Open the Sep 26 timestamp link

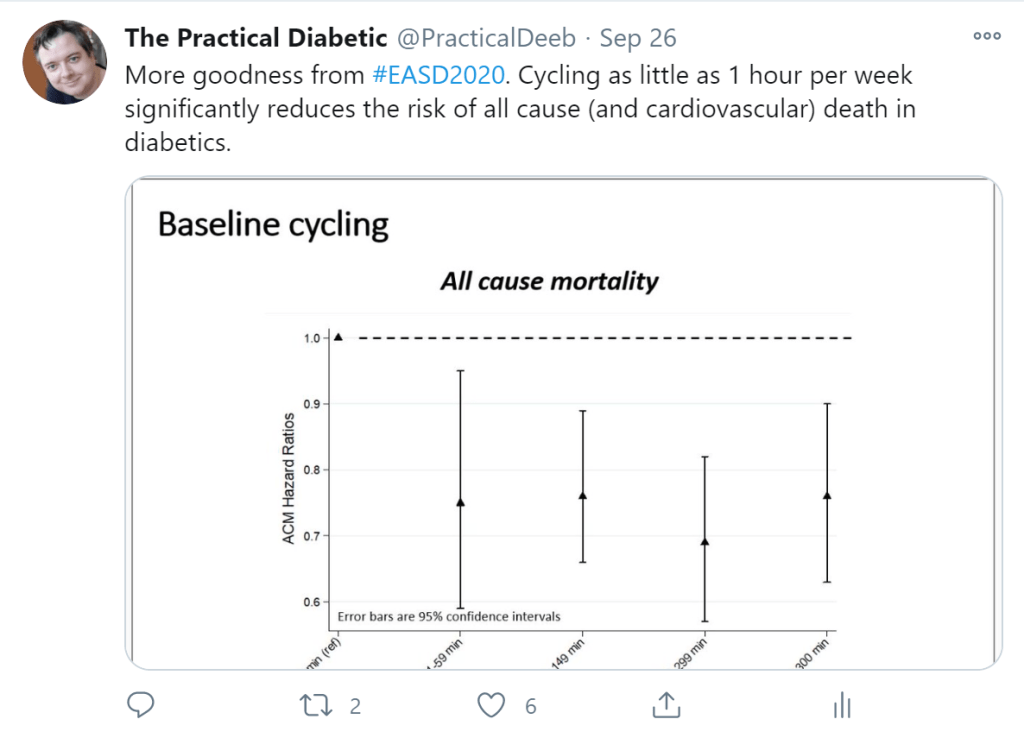(x=638, y=39)
